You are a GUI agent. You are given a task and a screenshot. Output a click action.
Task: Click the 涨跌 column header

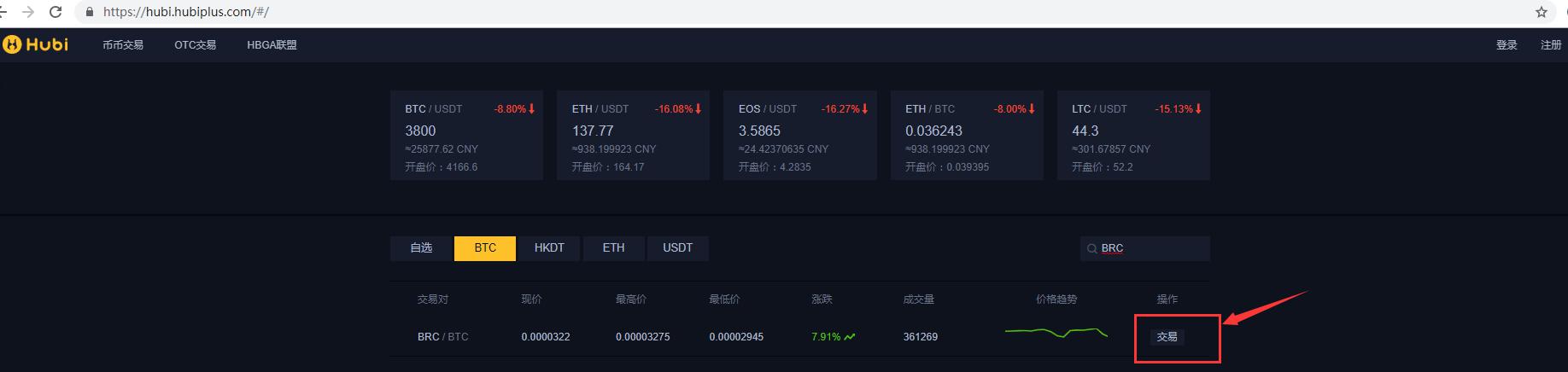point(822,299)
